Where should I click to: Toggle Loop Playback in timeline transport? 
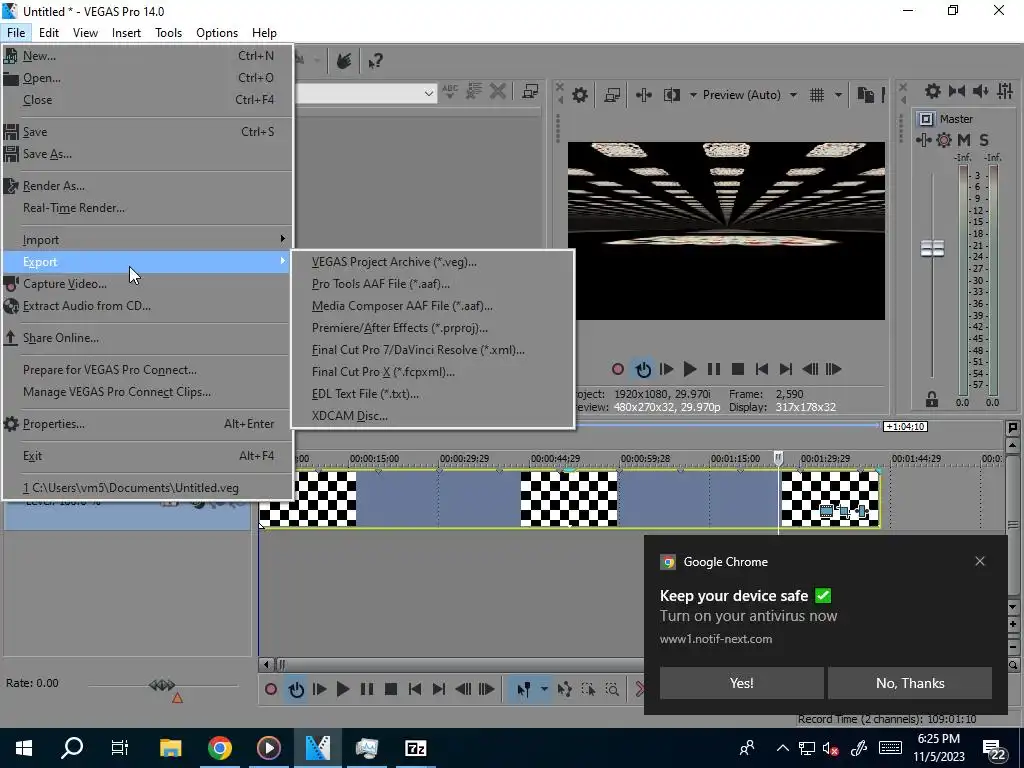296,689
